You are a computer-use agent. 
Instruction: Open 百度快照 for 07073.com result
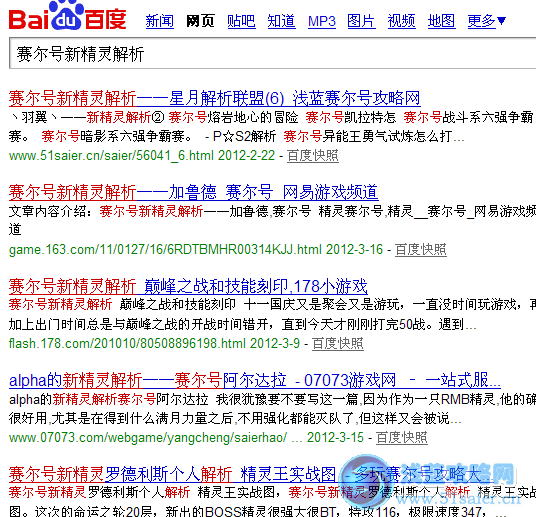coord(402,437)
